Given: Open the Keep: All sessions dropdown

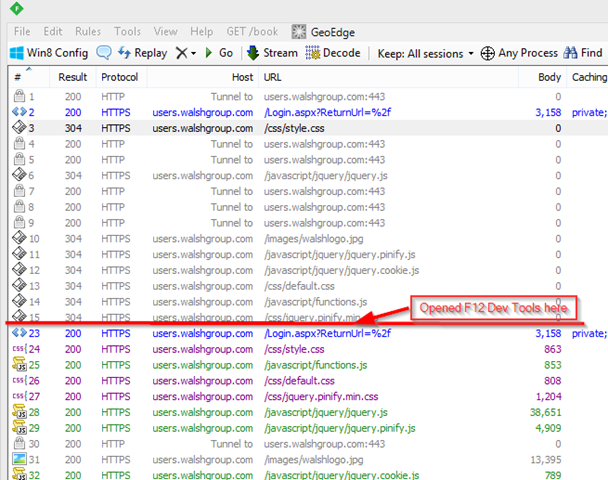Looking at the screenshot, I should click(x=422, y=53).
